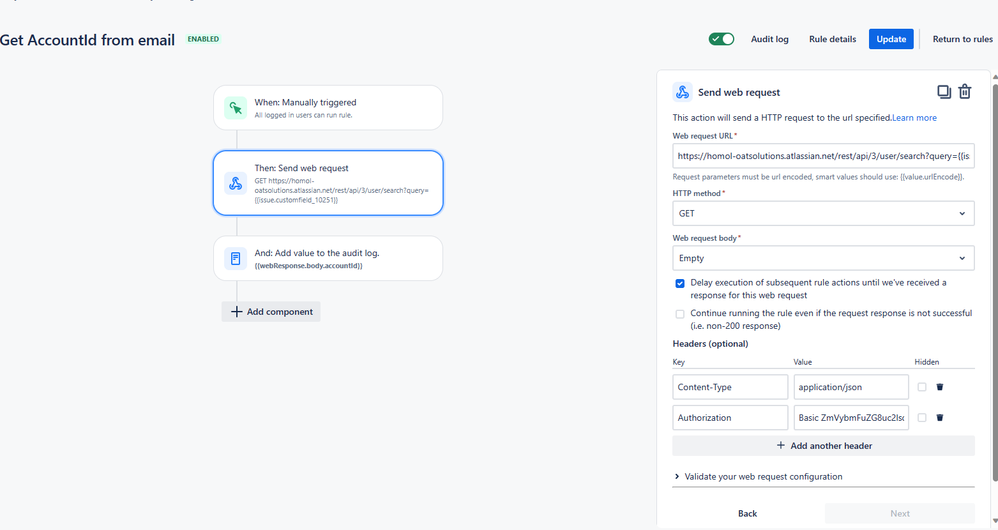This screenshot has height=530, width=998.
Task: Click the ENABLED status badge
Action: [203, 39]
